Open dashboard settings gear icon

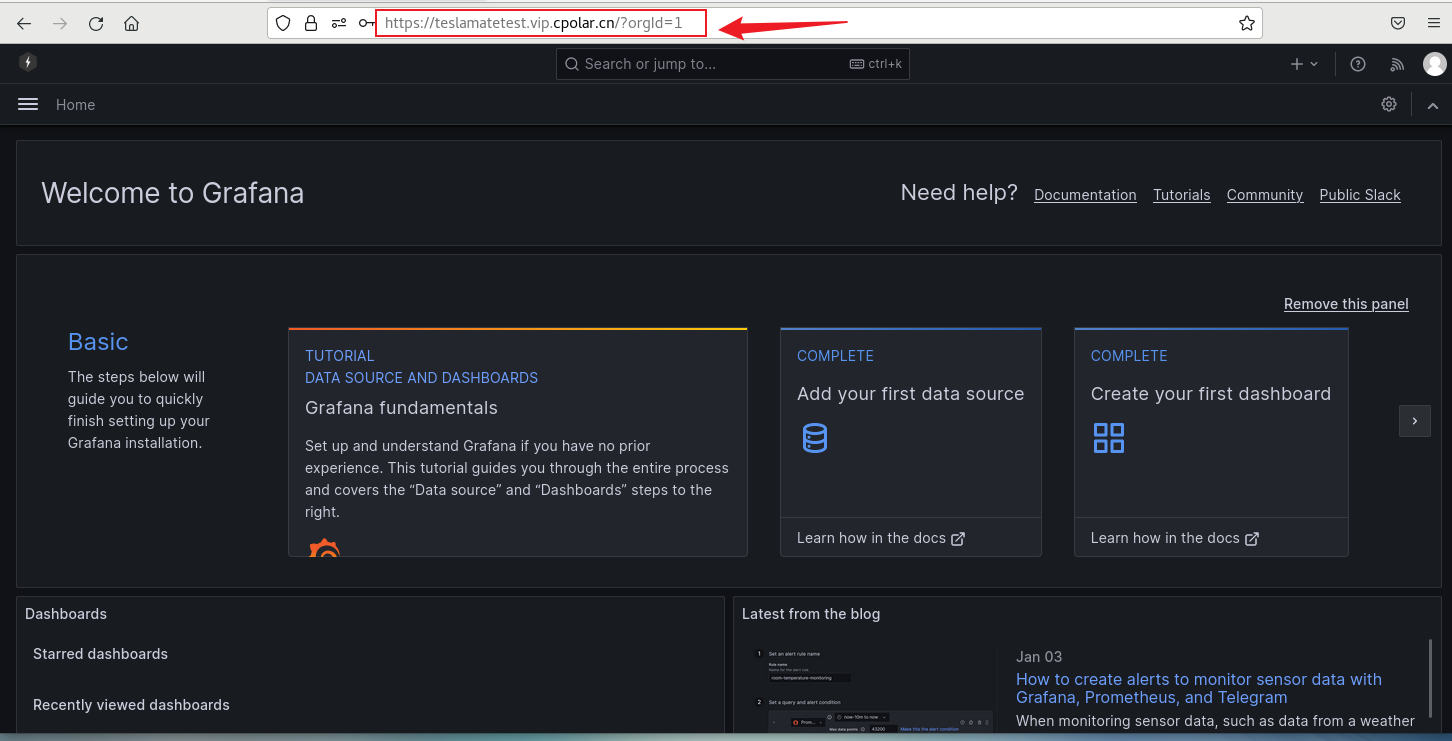(x=1389, y=104)
